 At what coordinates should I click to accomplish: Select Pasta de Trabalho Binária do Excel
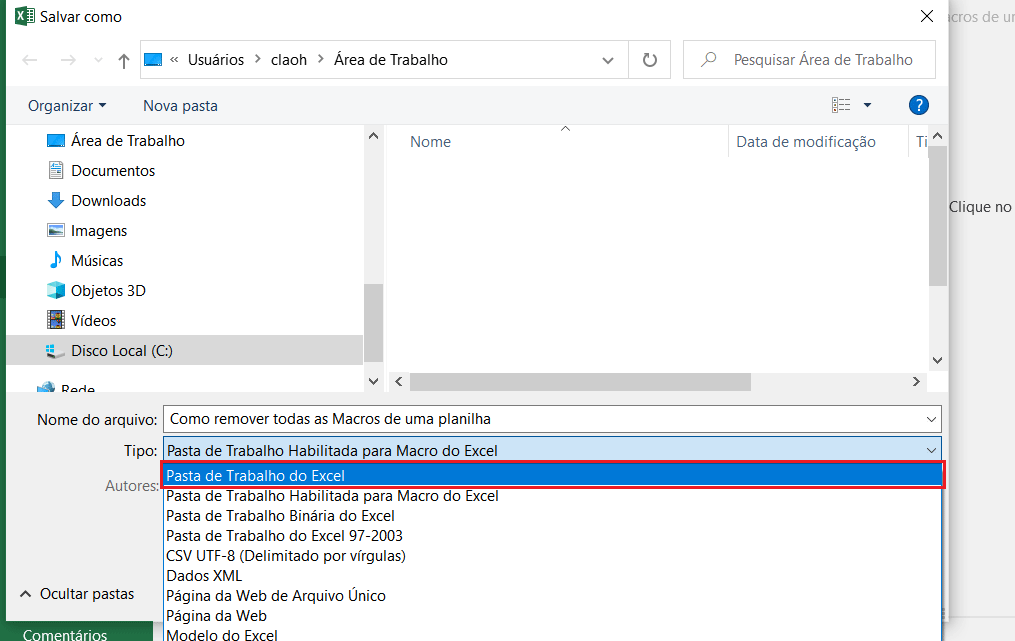click(280, 515)
